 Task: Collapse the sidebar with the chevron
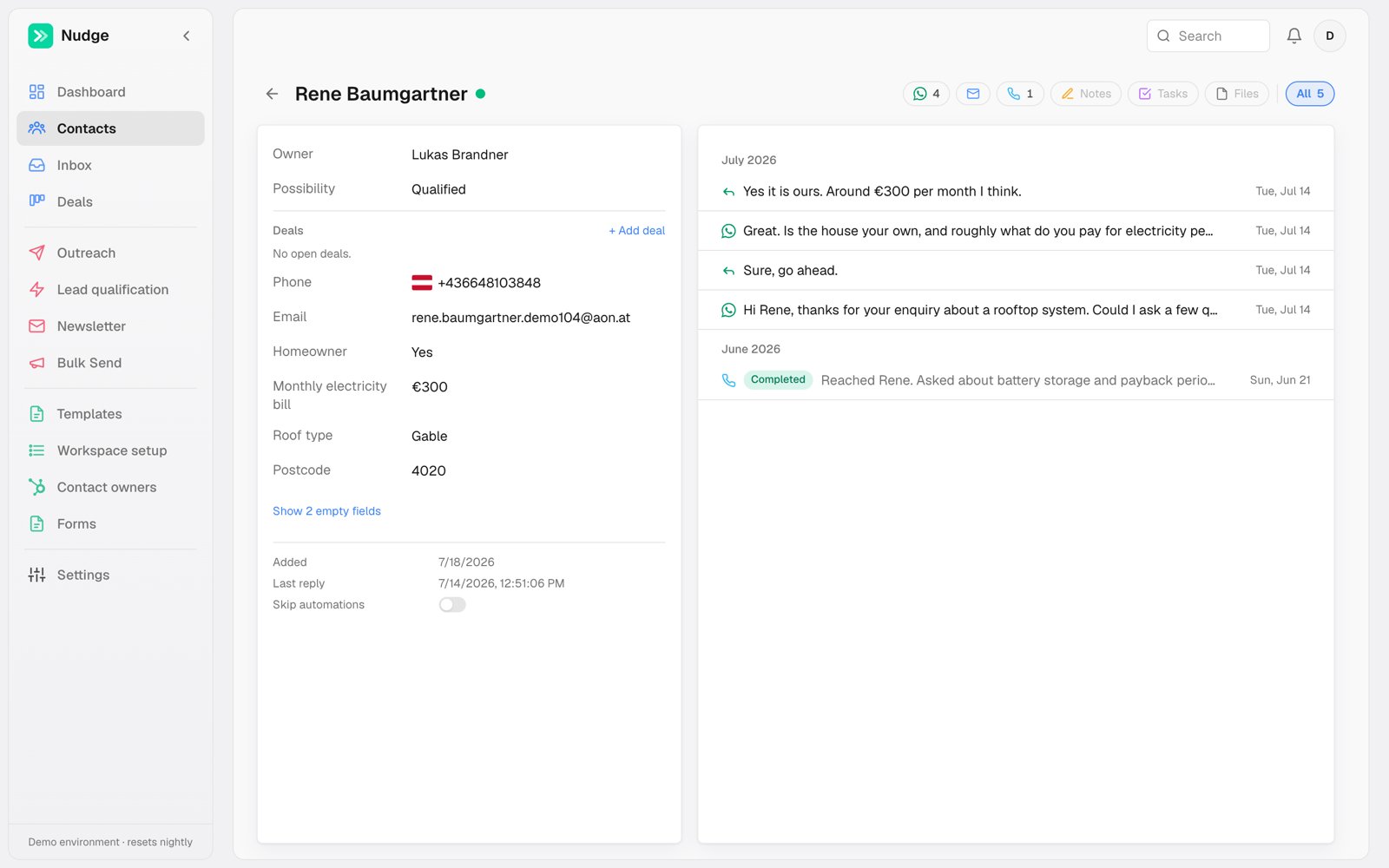[186, 36]
